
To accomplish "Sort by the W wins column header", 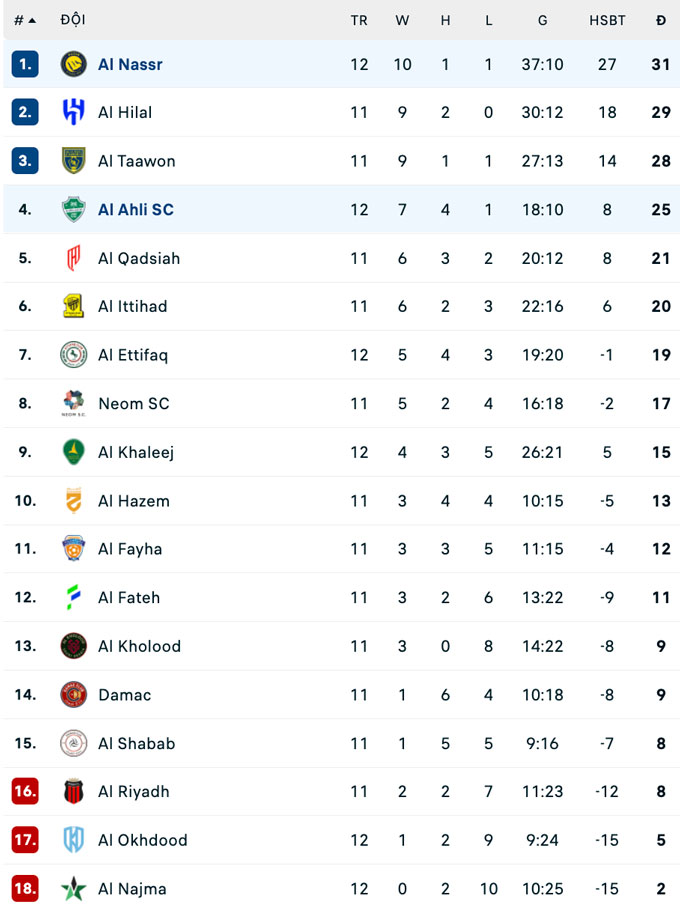I will [x=402, y=20].
